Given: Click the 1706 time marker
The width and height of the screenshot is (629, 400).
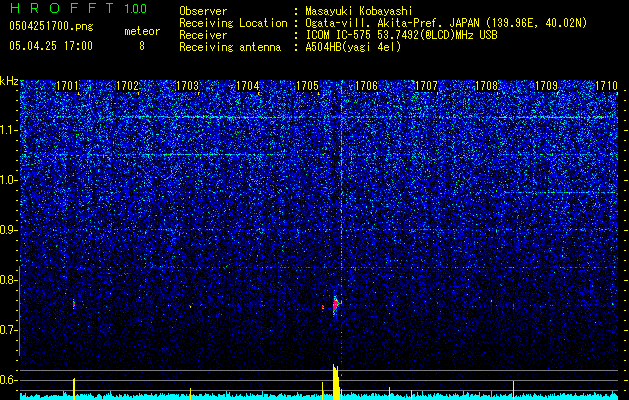Looking at the screenshot, I should (367, 86).
